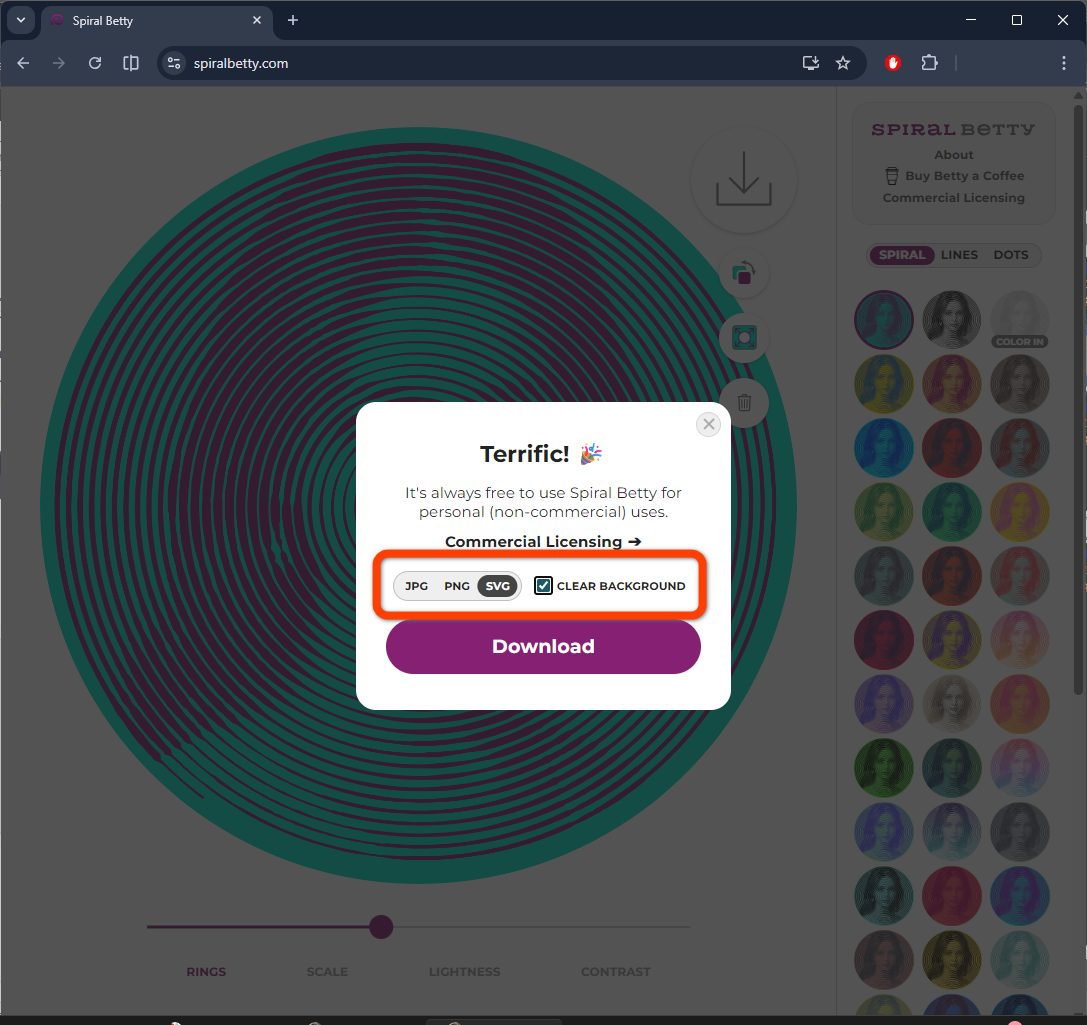Click the purple Download button
The image size is (1087, 1025).
(543, 646)
